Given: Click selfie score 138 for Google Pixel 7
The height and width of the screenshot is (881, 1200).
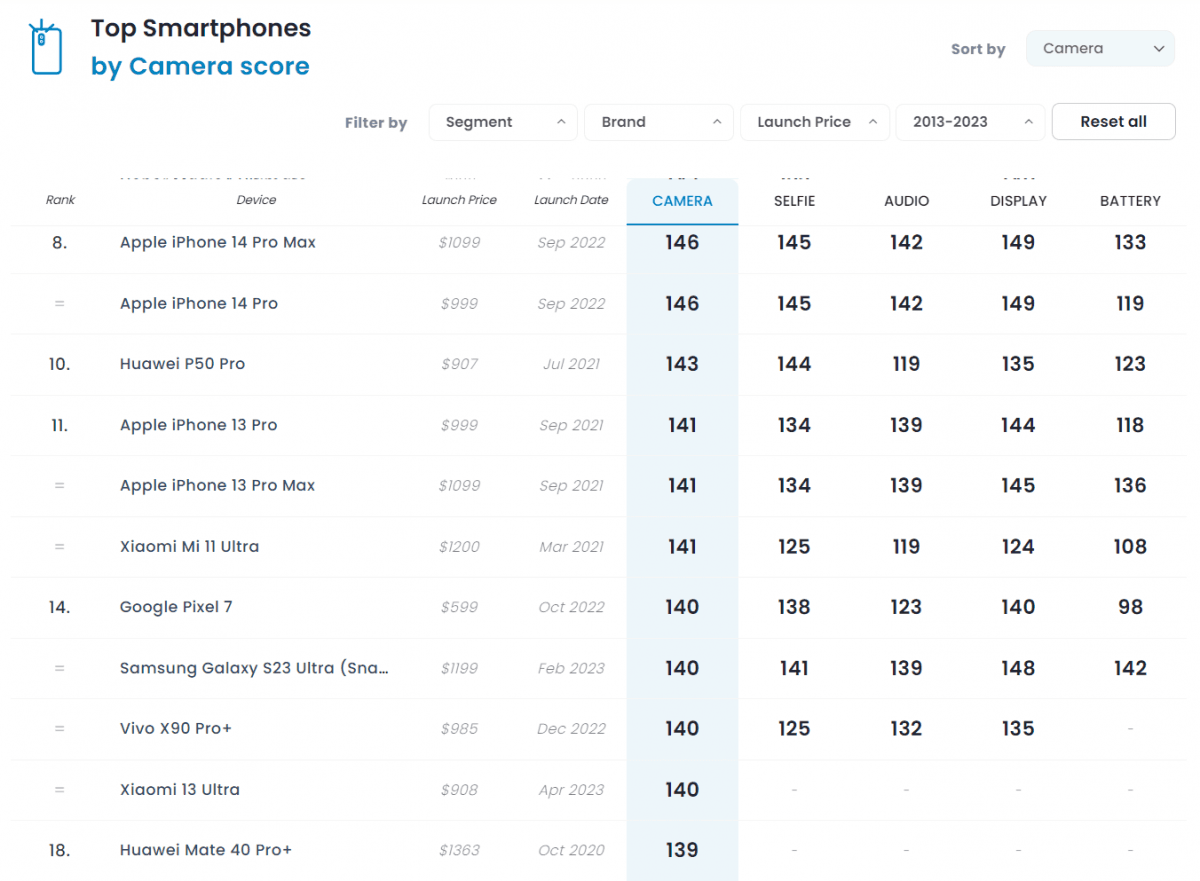Looking at the screenshot, I should [x=794, y=607].
